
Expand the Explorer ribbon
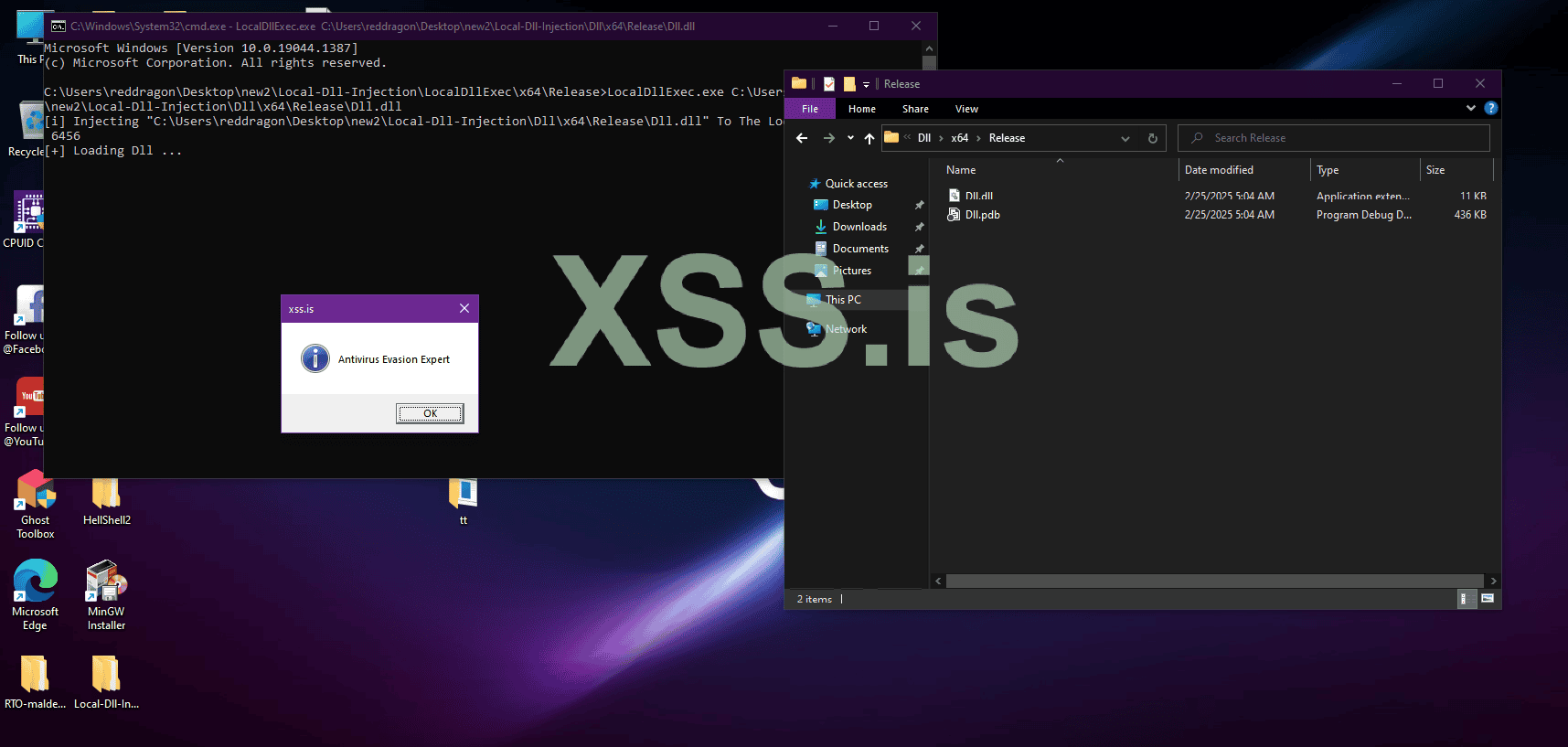point(1471,108)
